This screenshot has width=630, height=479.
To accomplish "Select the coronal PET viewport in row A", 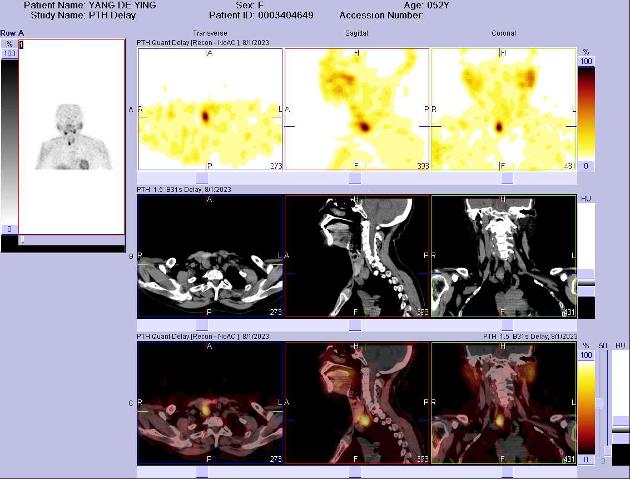I will [x=503, y=109].
